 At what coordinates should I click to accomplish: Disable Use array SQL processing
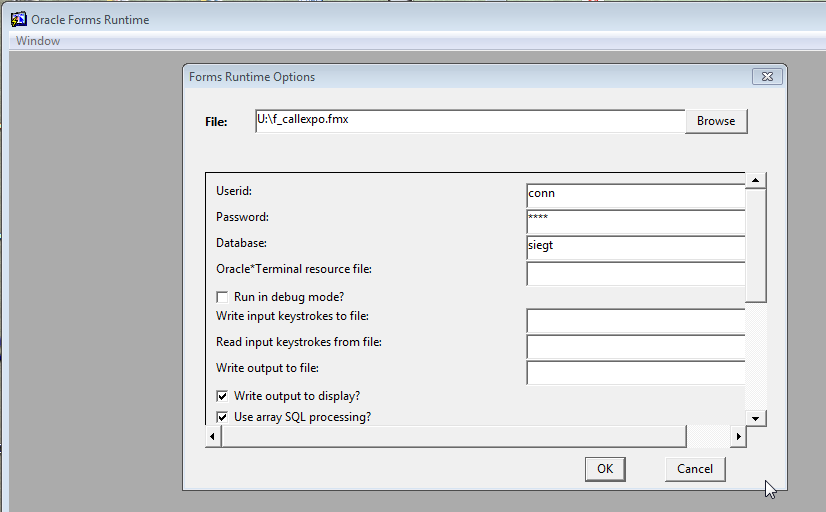222,417
